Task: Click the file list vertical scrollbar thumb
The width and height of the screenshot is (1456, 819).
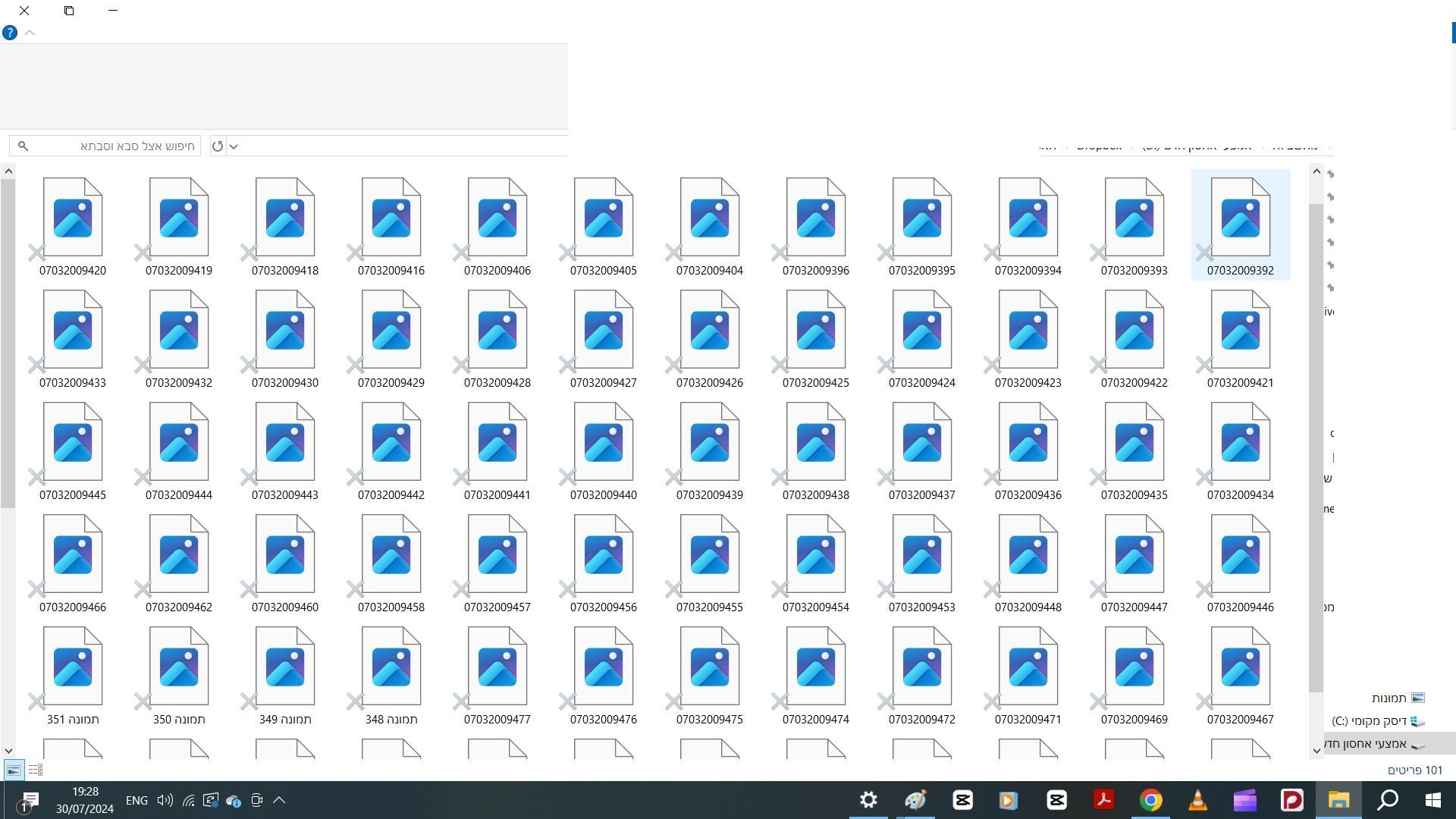Action: click(x=8, y=344)
